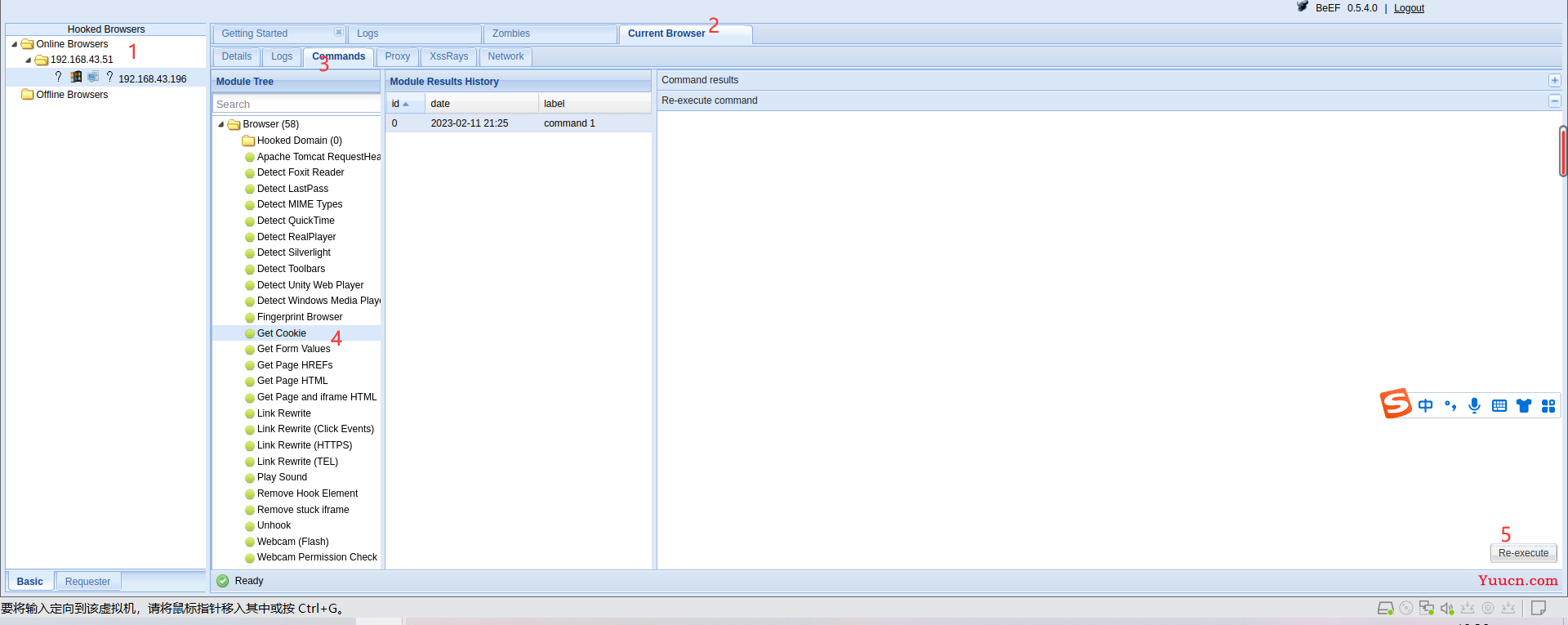Open the Sogou toolbox grid icon
Viewport: 1568px width, 625px height.
tap(1548, 406)
